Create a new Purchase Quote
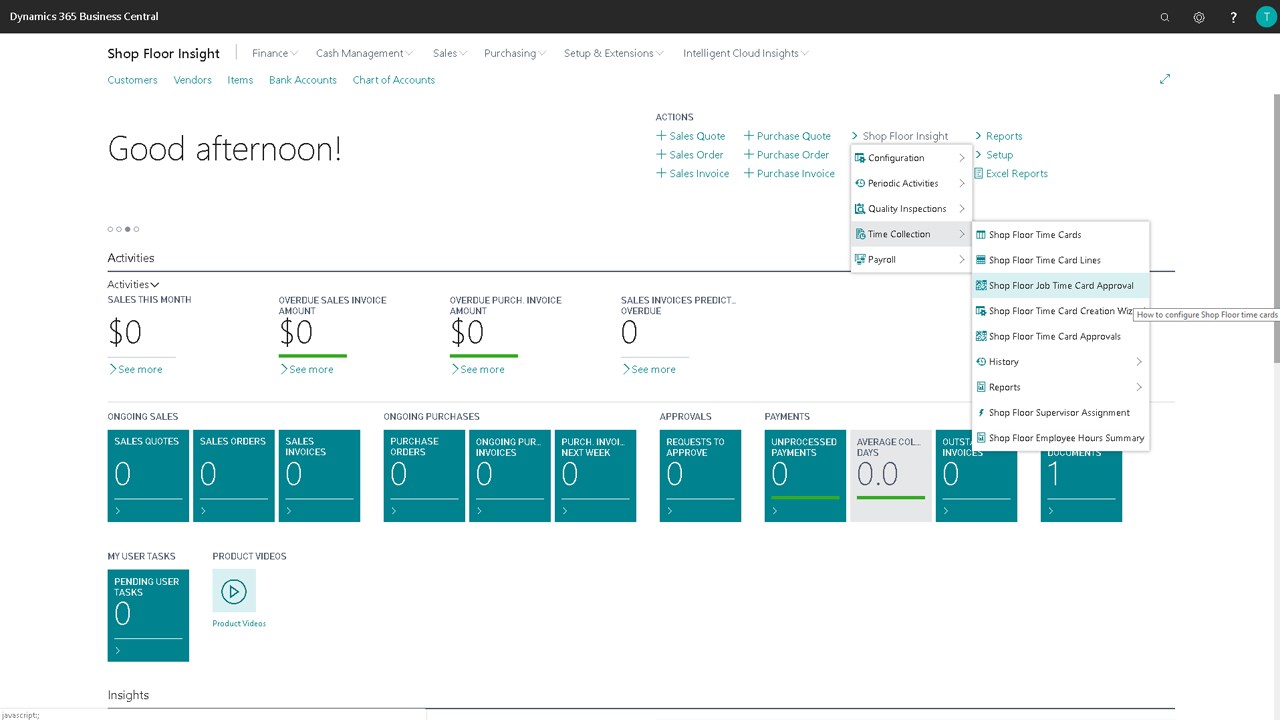The height and width of the screenshot is (720, 1280). (x=788, y=136)
